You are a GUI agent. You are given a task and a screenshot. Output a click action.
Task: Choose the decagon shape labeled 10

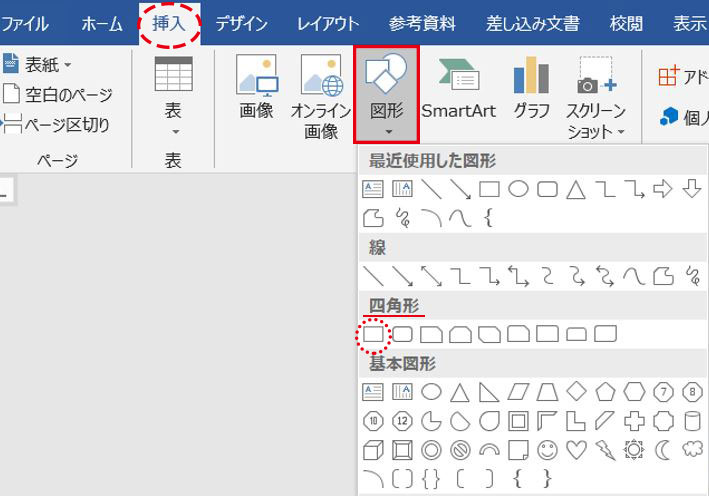(x=373, y=421)
